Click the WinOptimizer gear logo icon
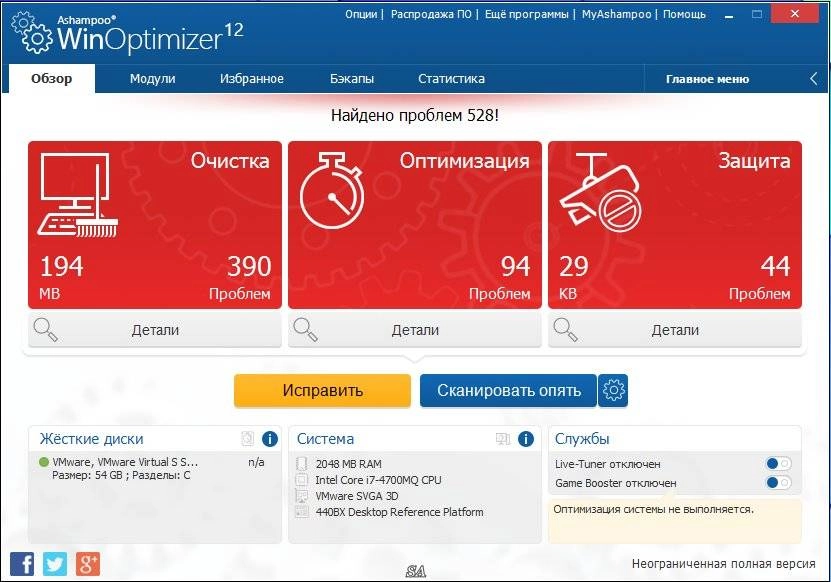This screenshot has width=831, height=582. click(32, 33)
